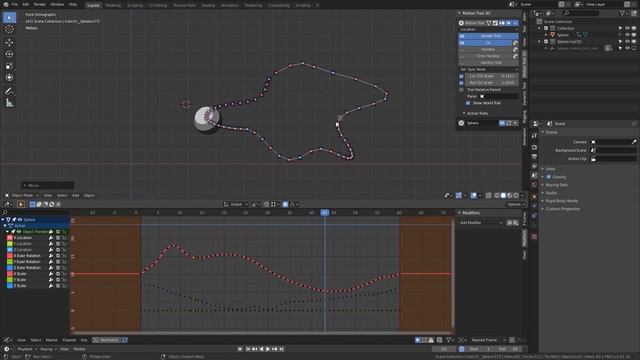The image size is (640, 360).
Task: Expand the Units section in Scene properties
Action: tap(550, 169)
